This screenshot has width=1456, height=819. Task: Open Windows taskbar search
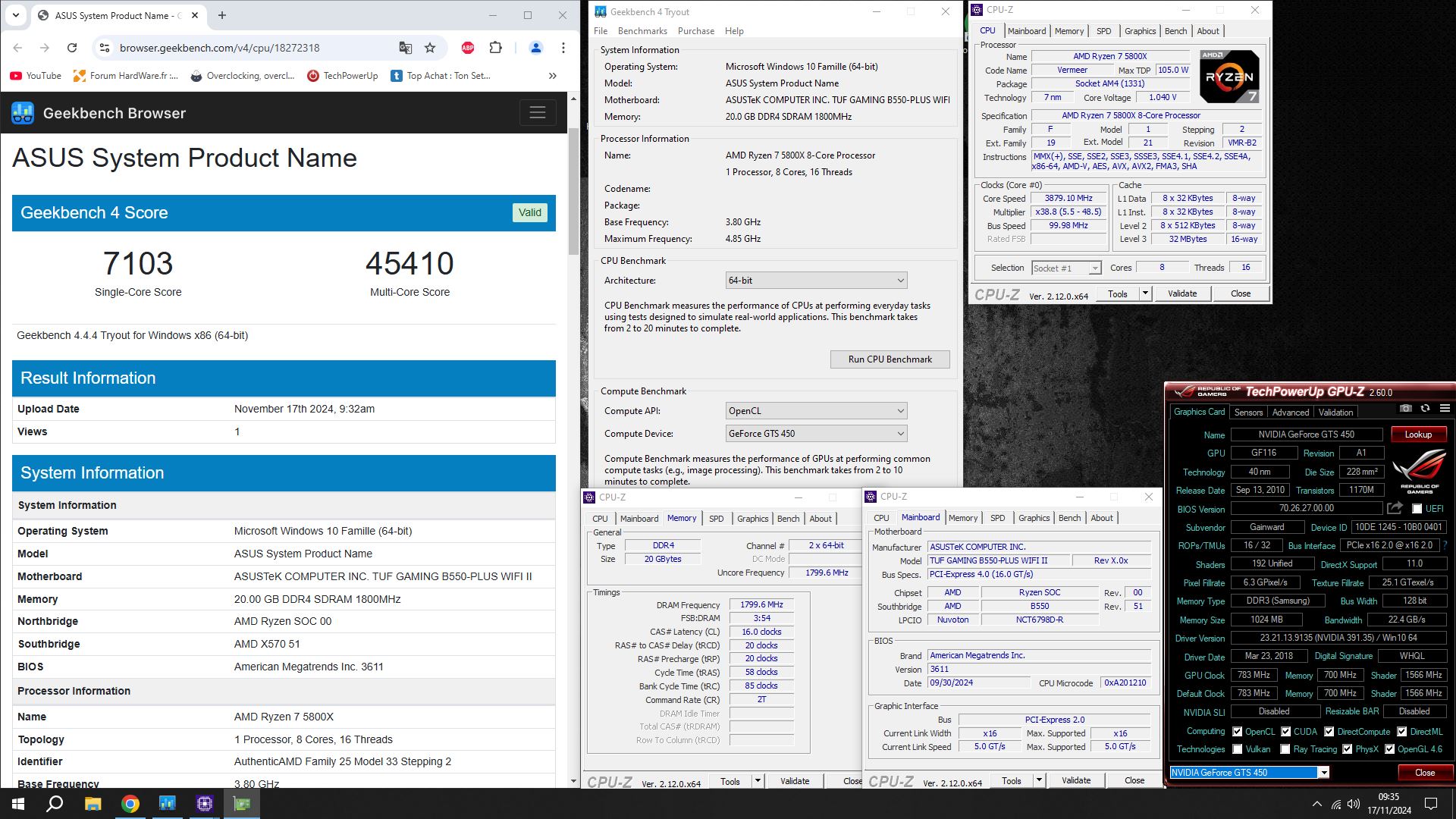pyautogui.click(x=55, y=804)
